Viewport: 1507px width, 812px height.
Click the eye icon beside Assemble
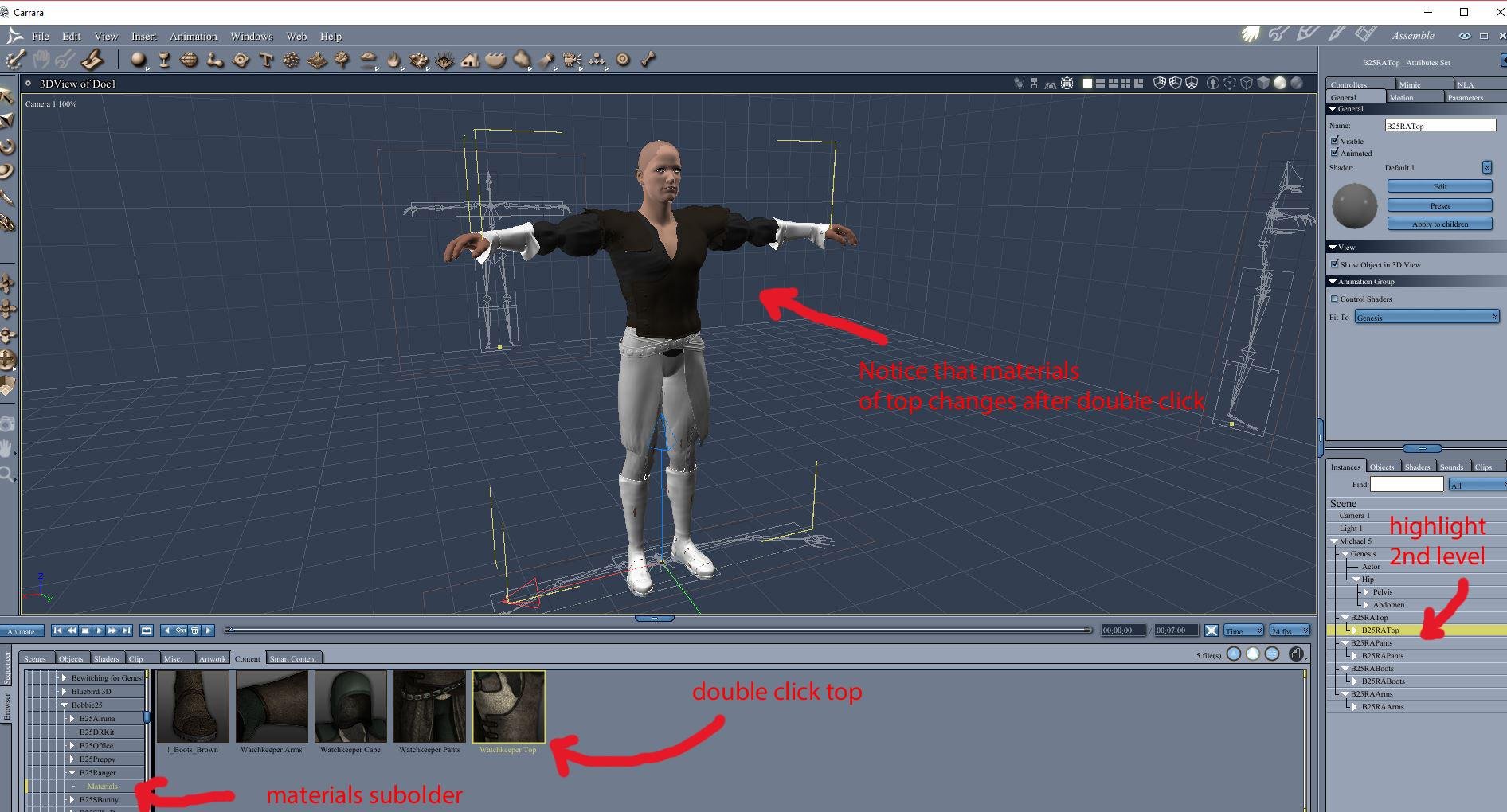1464,36
